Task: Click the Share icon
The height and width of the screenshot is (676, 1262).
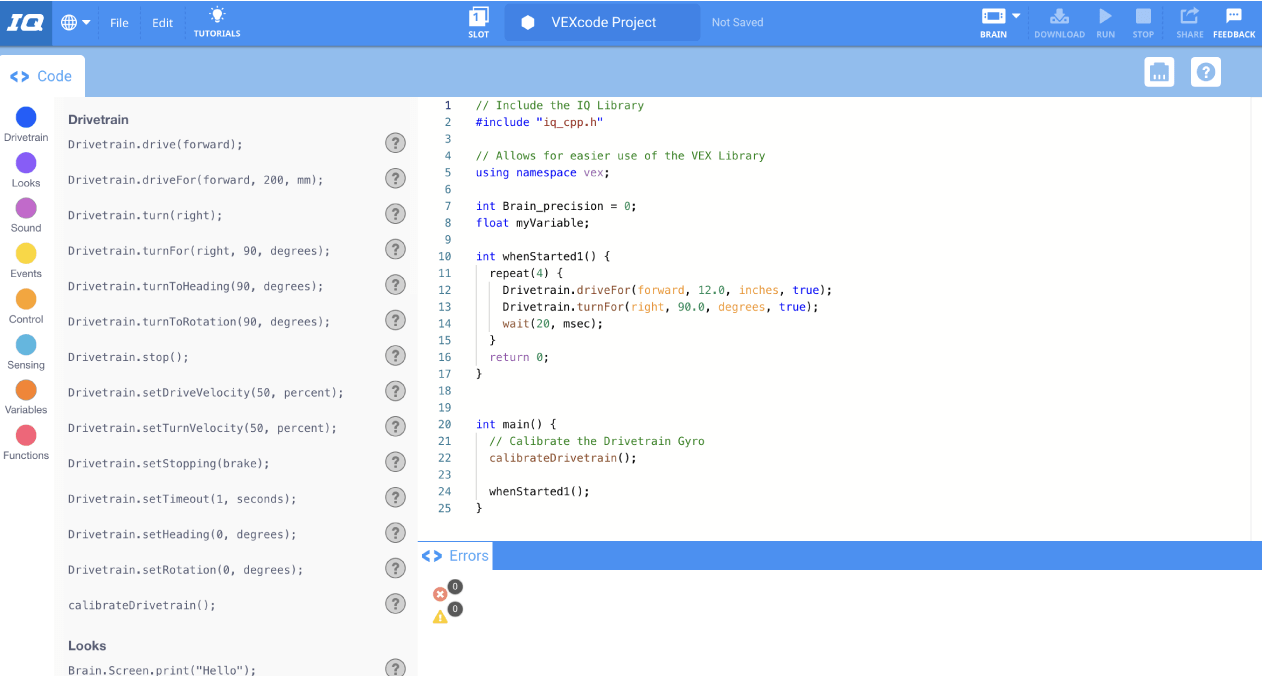Action: (1189, 16)
